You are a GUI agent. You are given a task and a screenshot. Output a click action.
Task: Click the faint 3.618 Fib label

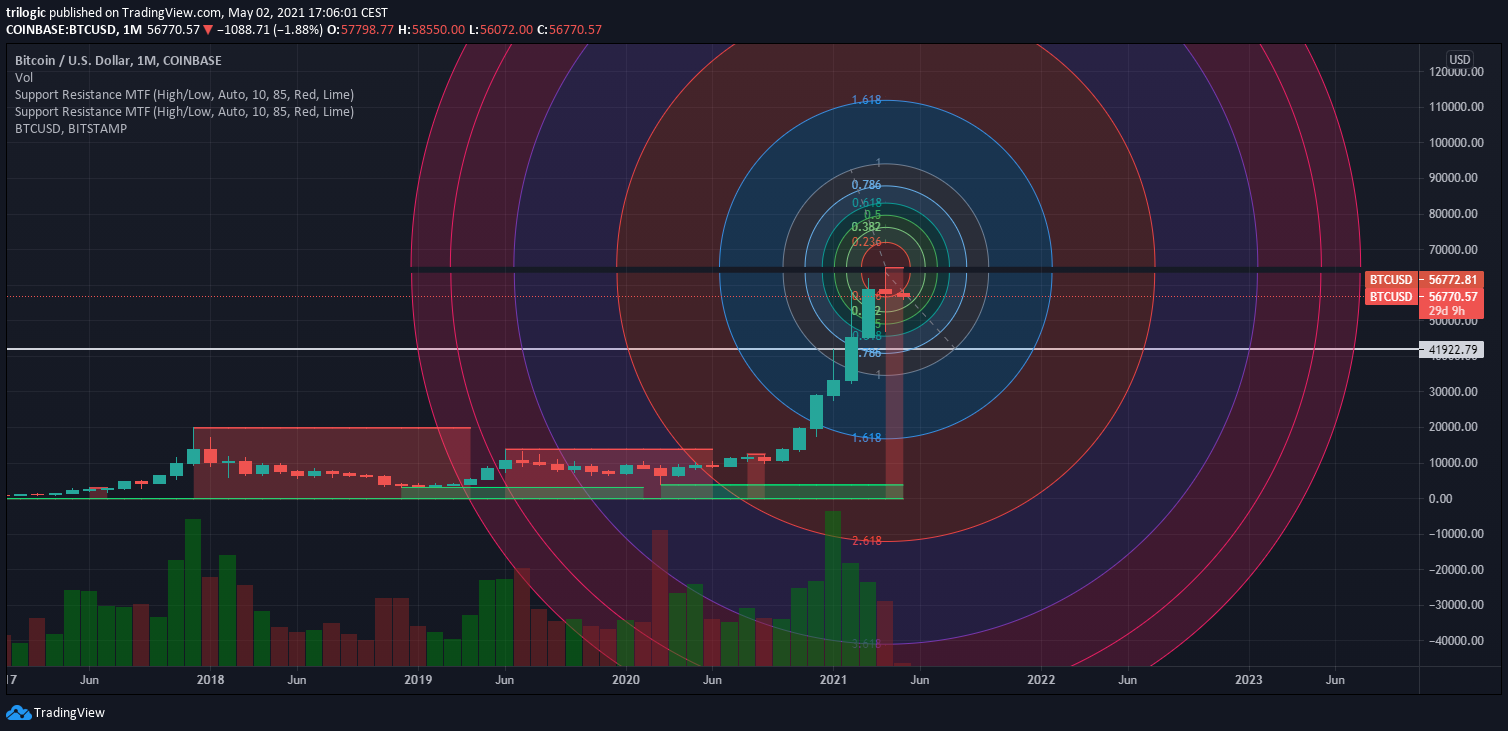click(866, 644)
